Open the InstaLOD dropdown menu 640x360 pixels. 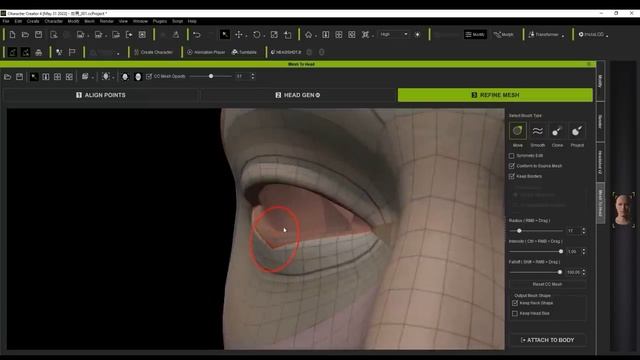click(x=593, y=35)
